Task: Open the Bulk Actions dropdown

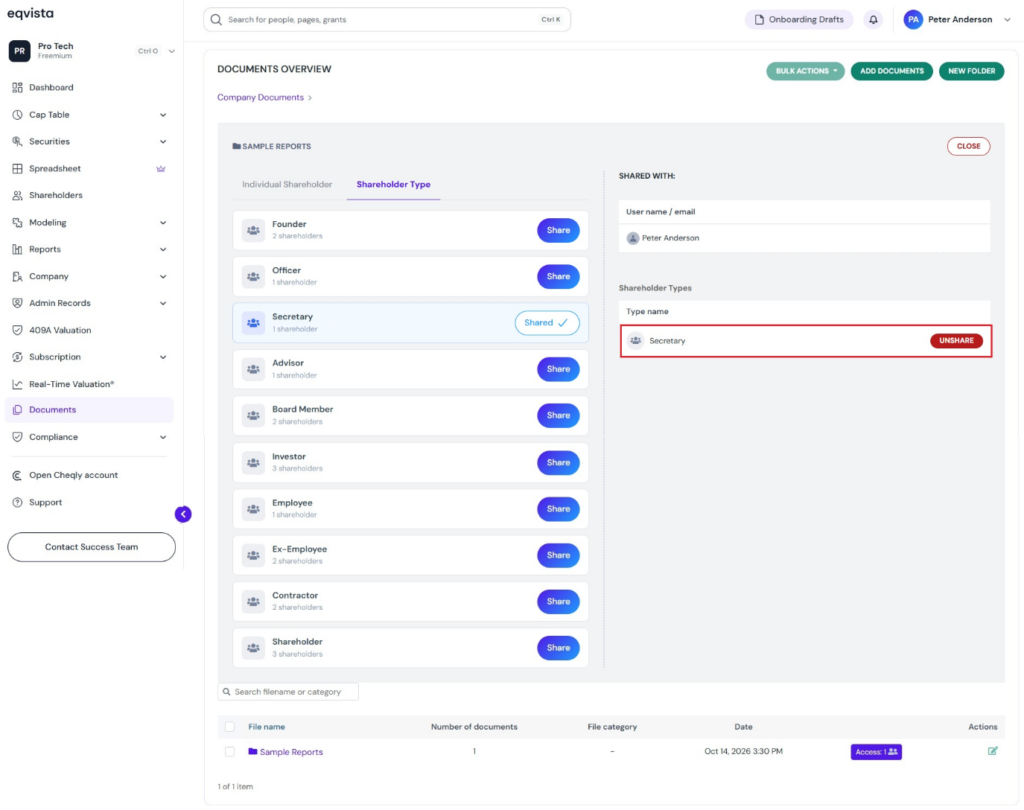Action: coord(805,71)
